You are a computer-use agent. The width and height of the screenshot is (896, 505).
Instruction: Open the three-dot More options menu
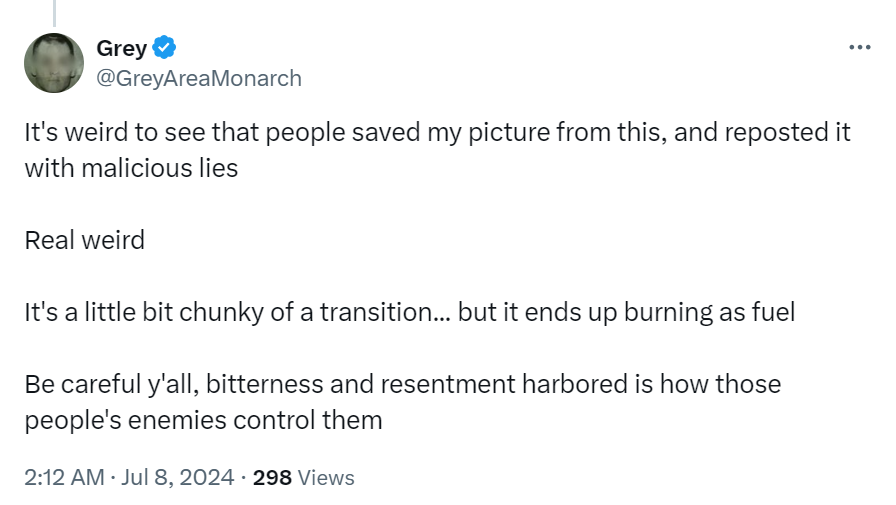(859, 47)
